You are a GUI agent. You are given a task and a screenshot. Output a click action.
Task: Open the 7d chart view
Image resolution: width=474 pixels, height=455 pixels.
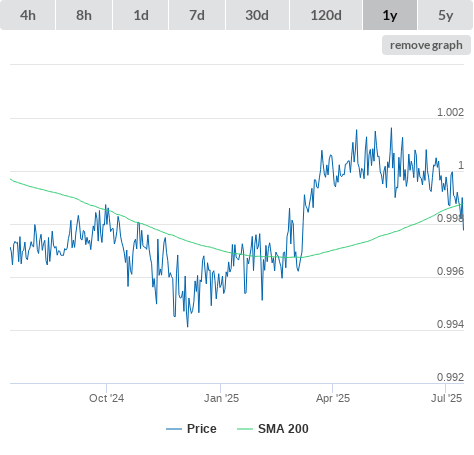click(x=197, y=15)
